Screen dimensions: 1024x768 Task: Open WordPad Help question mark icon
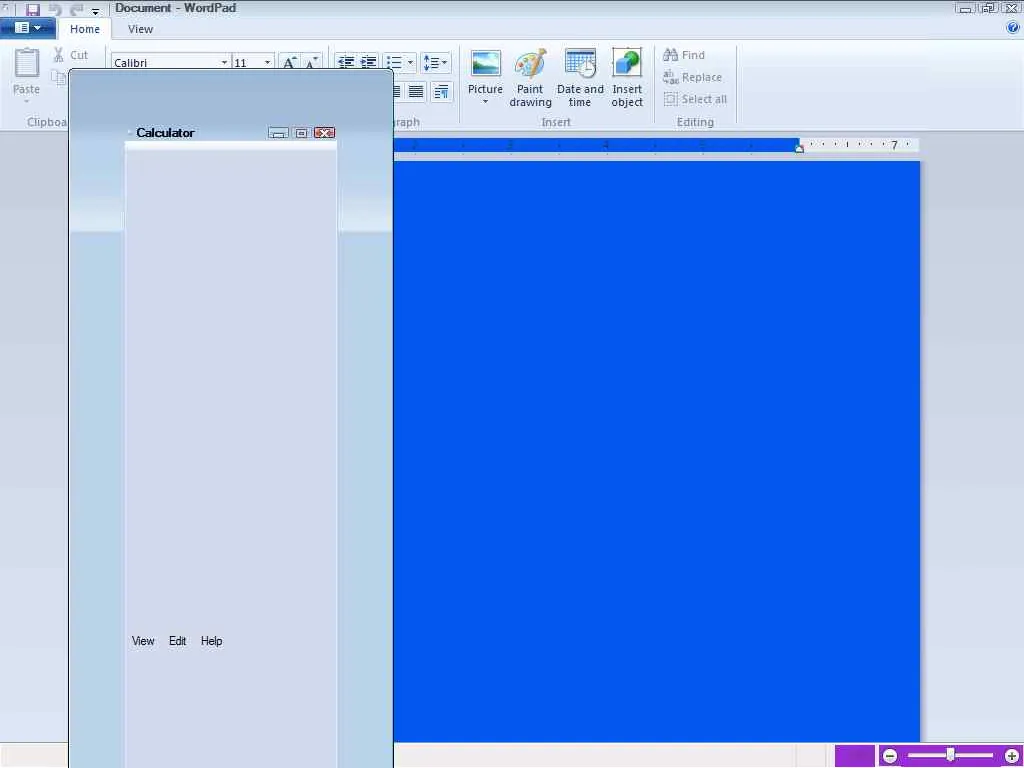(x=1014, y=27)
